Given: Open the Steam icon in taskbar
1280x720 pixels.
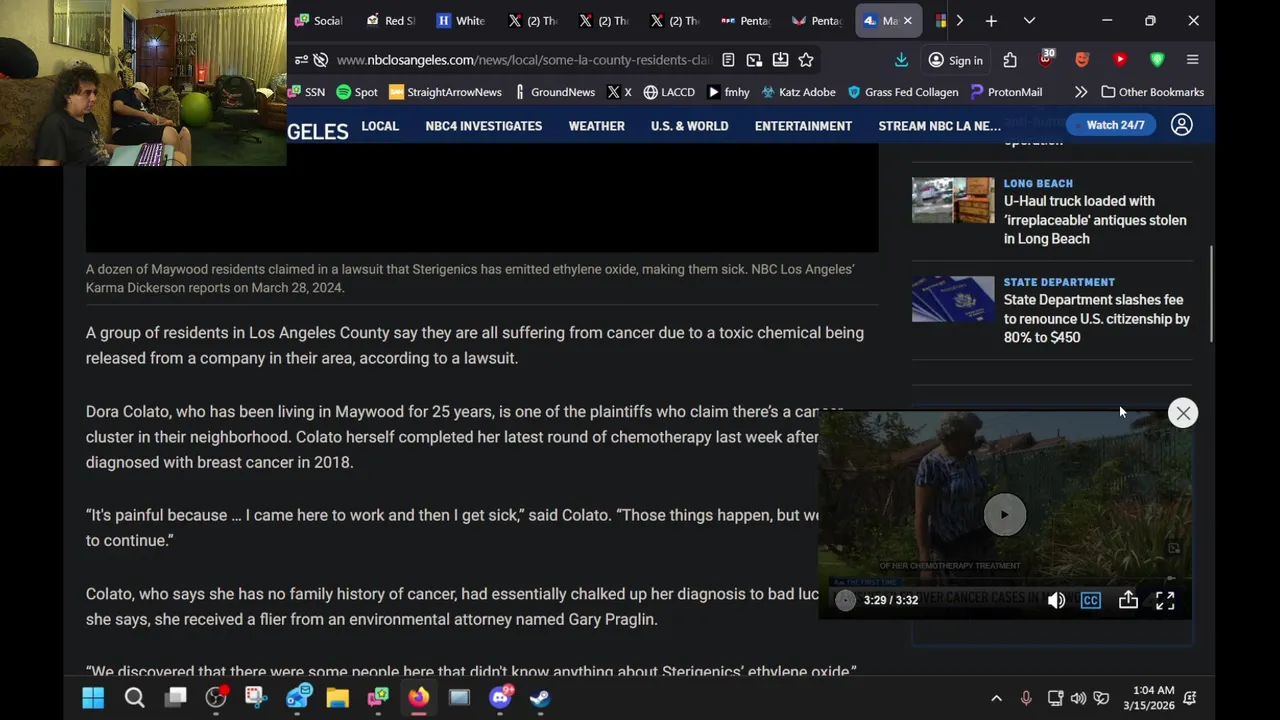Looking at the screenshot, I should (x=540, y=697).
